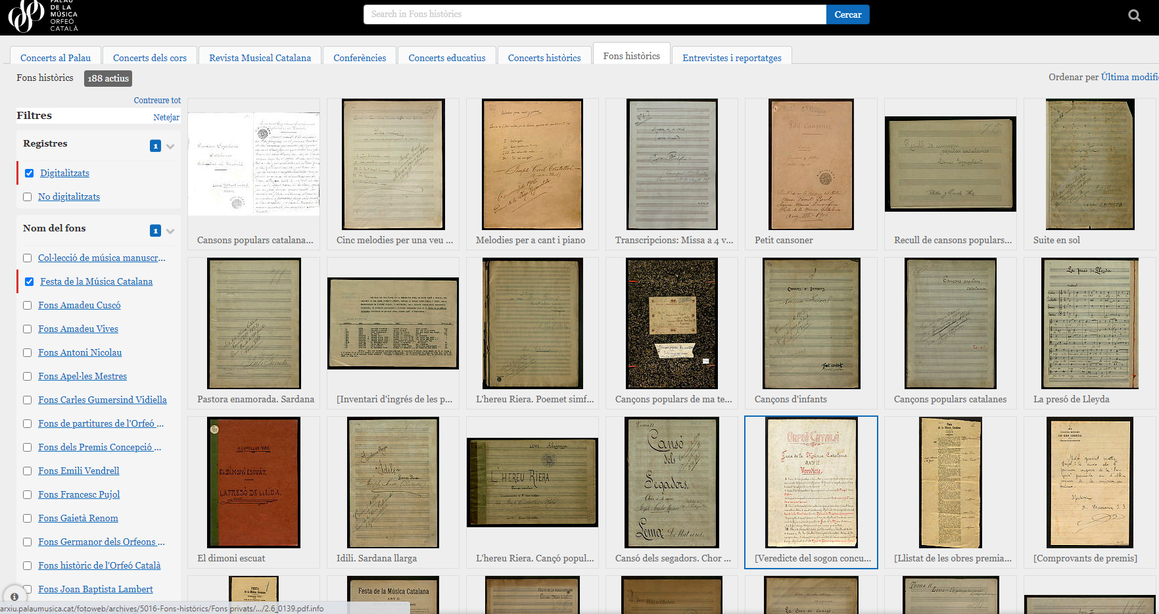Click the Palau de la Música logo
Image resolution: width=1159 pixels, height=614 pixels.
click(x=43, y=16)
